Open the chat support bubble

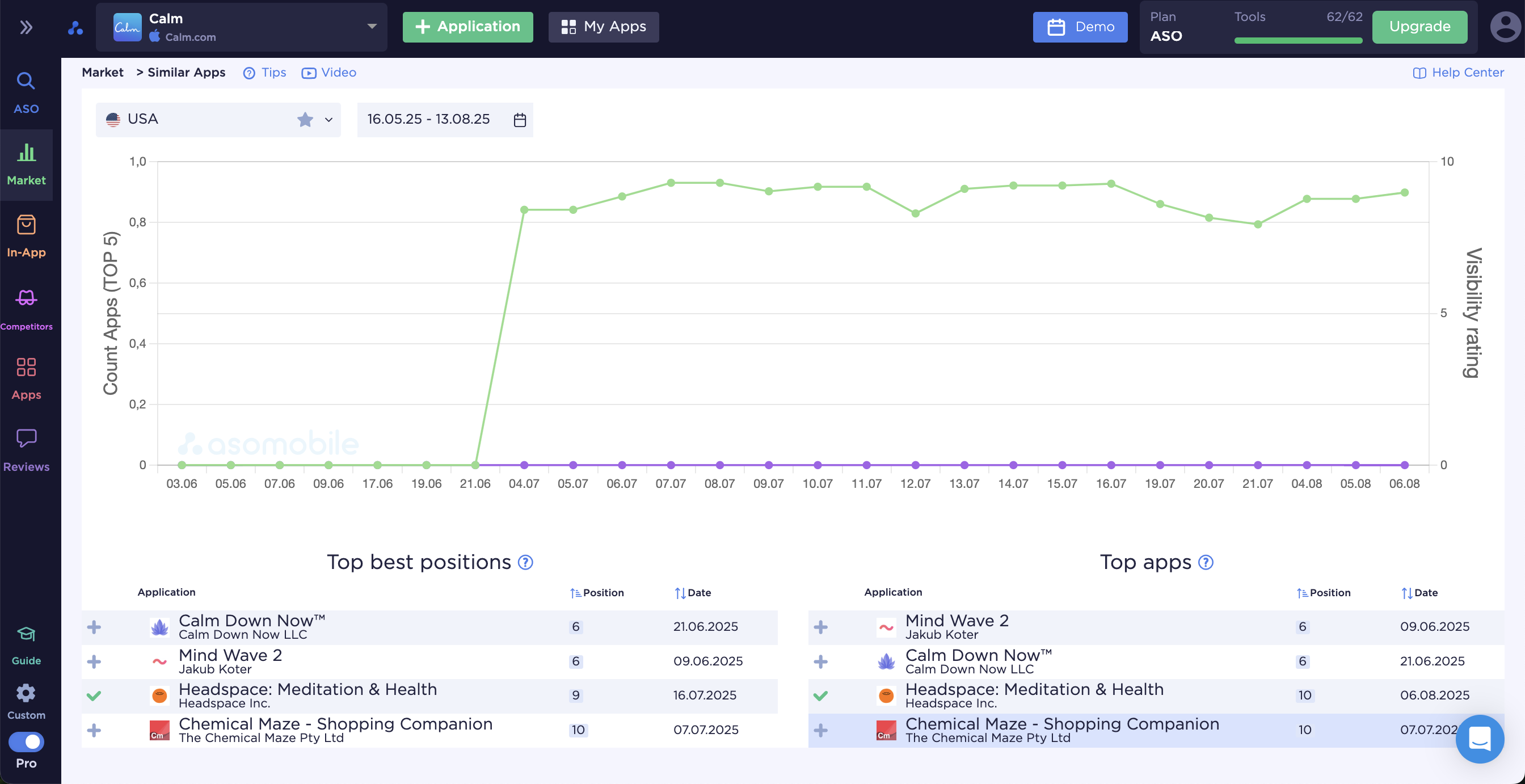pyautogui.click(x=1480, y=739)
